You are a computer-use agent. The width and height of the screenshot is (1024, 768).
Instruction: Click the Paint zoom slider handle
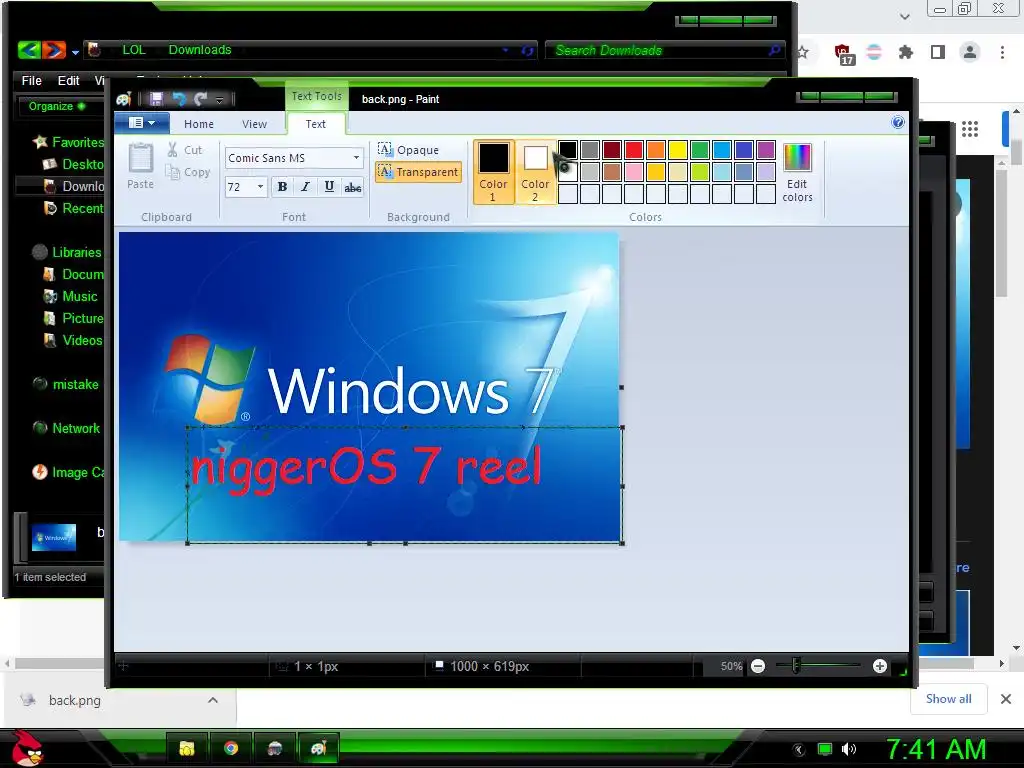pos(795,665)
